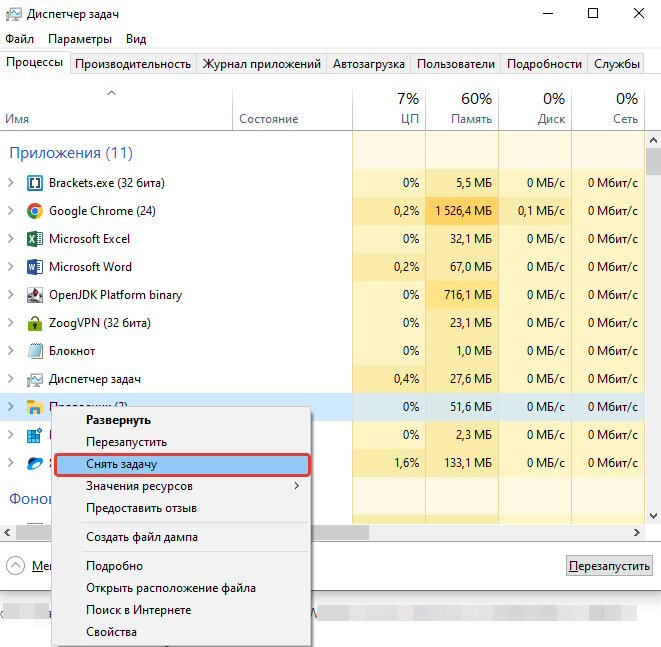Collapse view with the round arrow icon

pyautogui.click(x=16, y=566)
